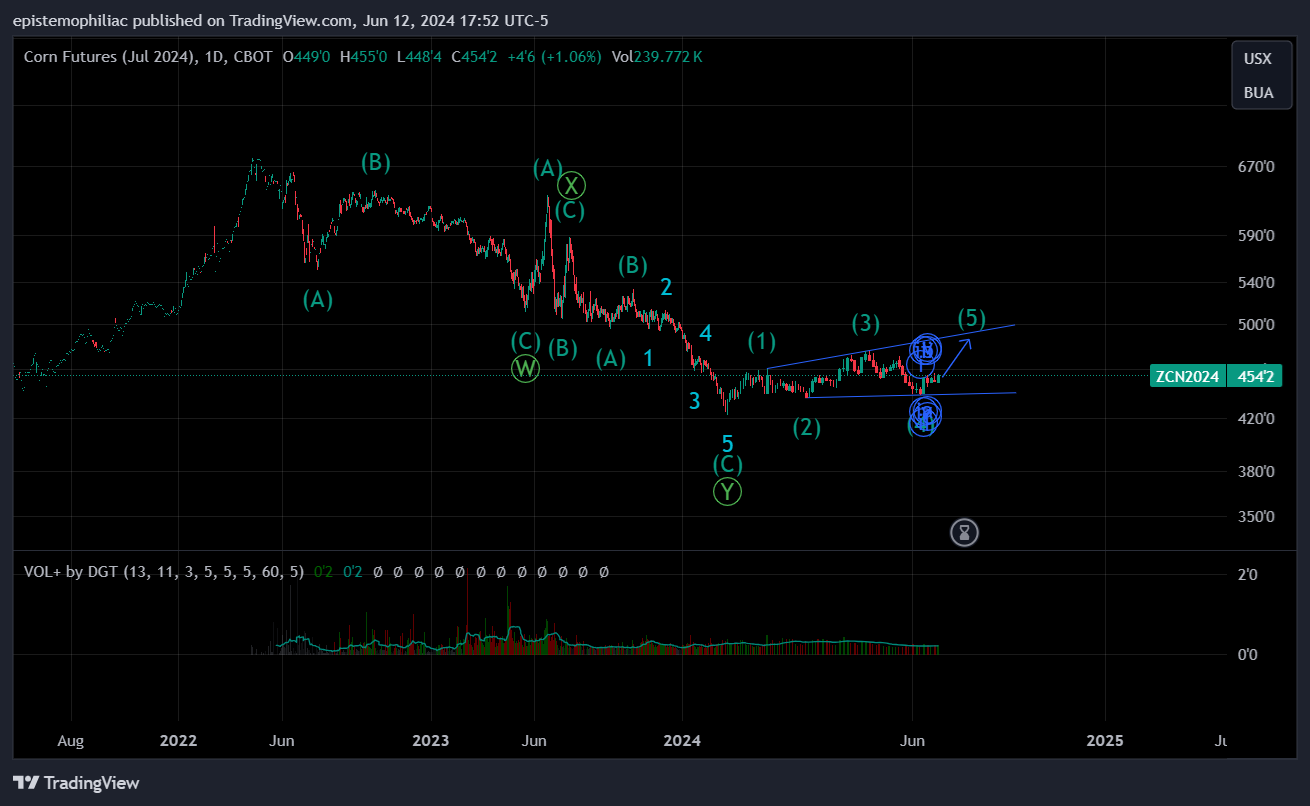Click the 2023 label on time axis
Image resolution: width=1310 pixels, height=806 pixels.
click(431, 741)
